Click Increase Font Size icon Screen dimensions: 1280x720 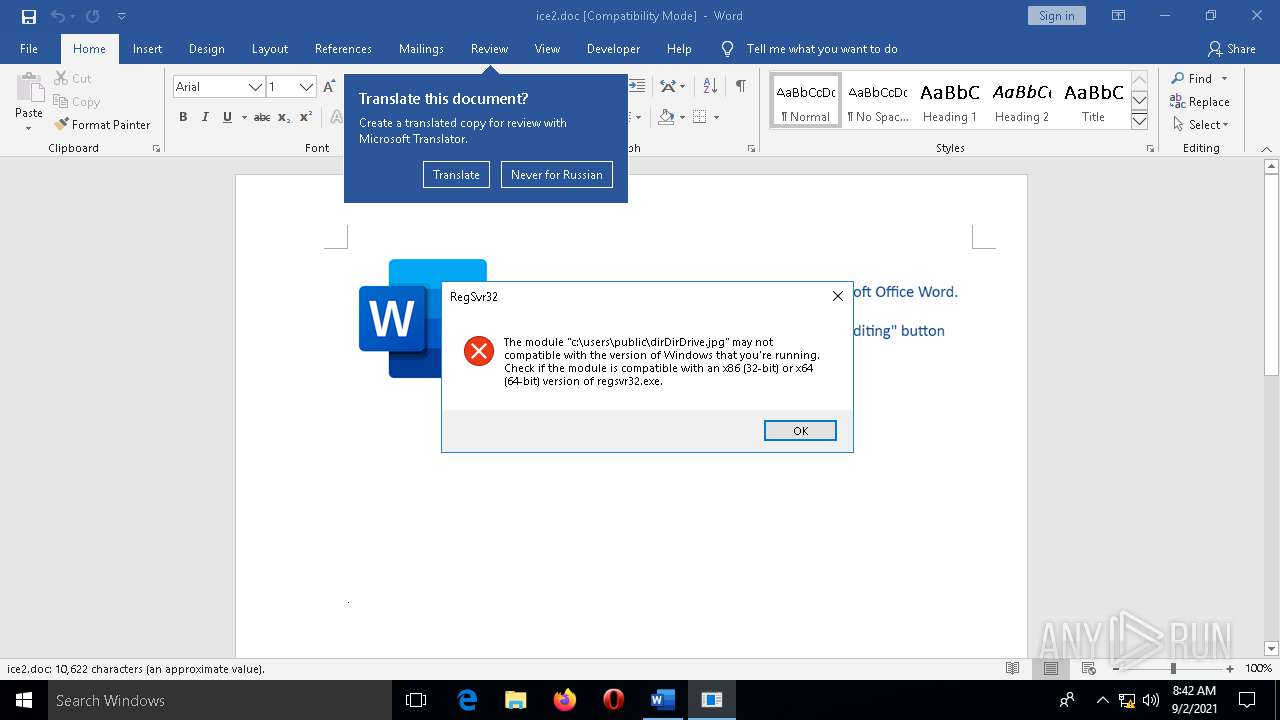[x=329, y=87]
